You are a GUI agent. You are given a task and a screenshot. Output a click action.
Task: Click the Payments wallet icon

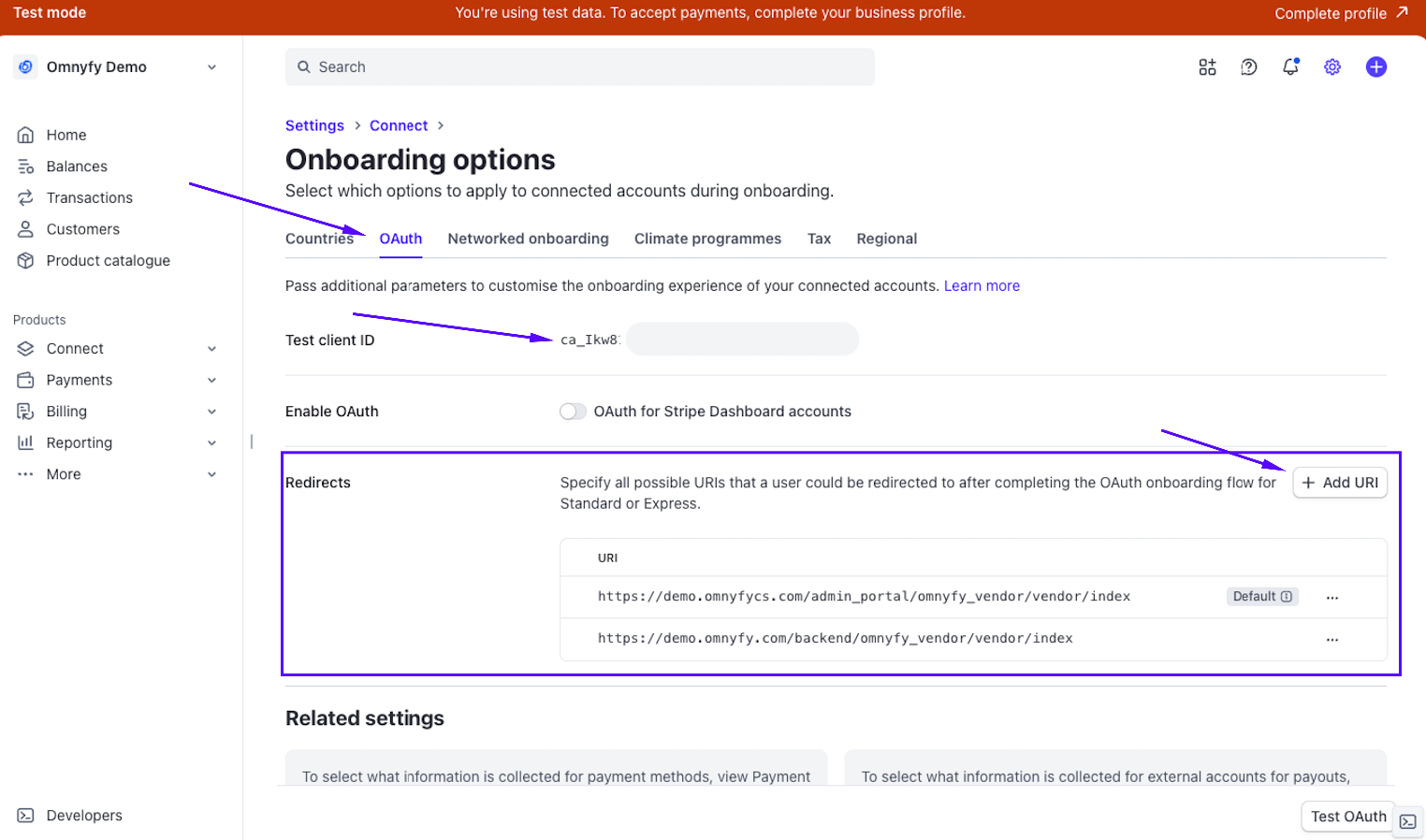[x=25, y=380]
